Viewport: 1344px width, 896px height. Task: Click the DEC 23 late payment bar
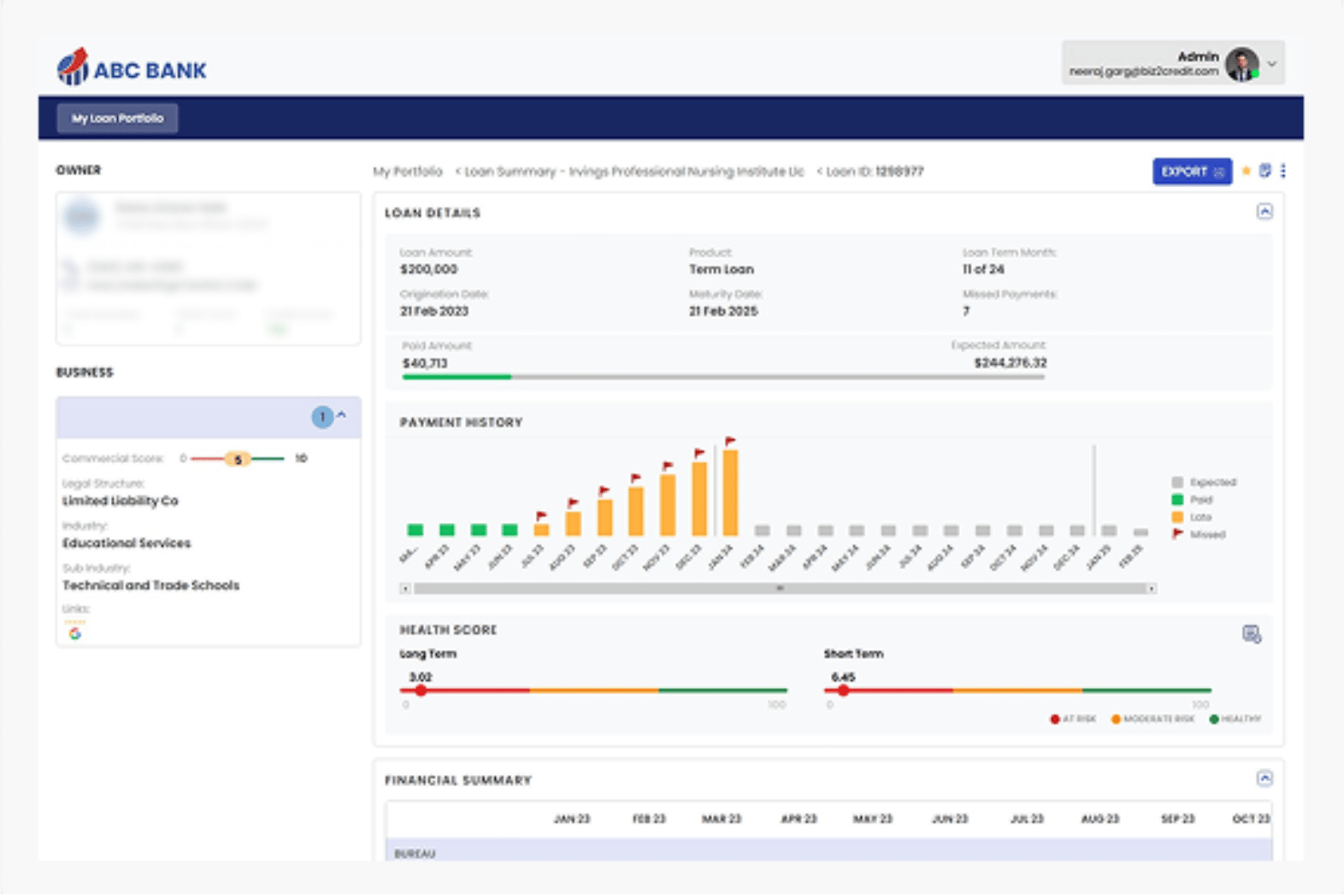point(699,499)
